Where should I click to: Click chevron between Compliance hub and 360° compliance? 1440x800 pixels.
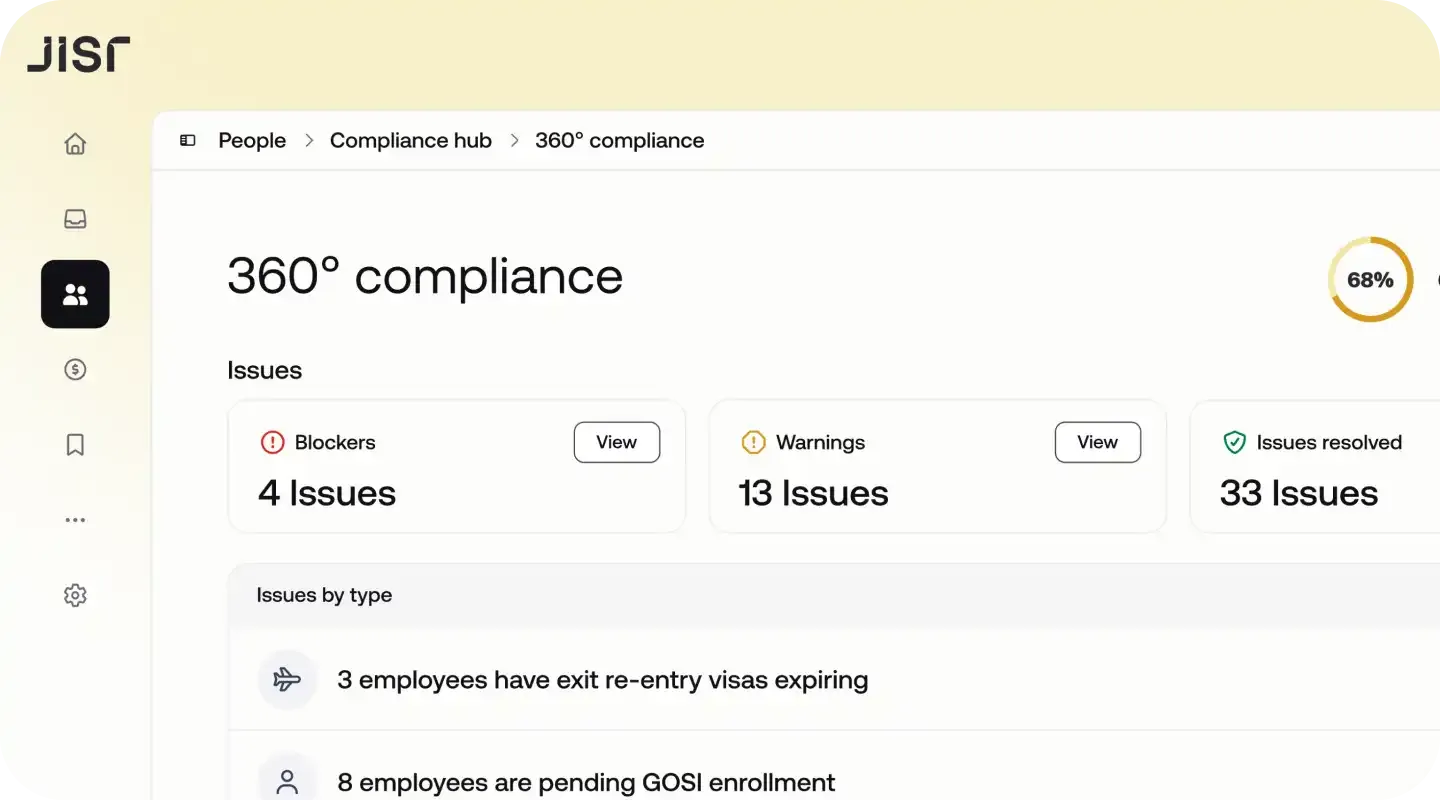(514, 140)
